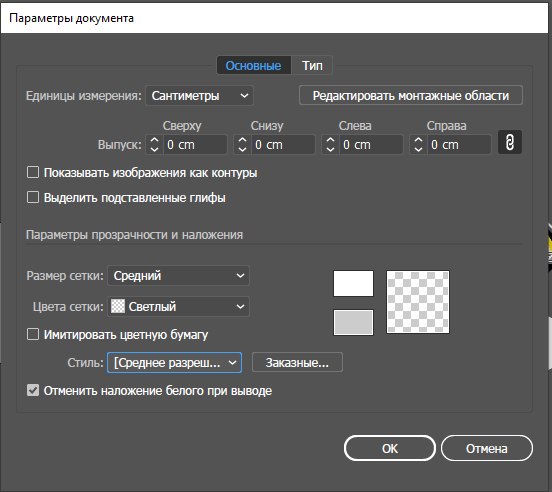Click the transparency grid checkerboard preview
This screenshot has width=552, height=492.
(x=418, y=302)
